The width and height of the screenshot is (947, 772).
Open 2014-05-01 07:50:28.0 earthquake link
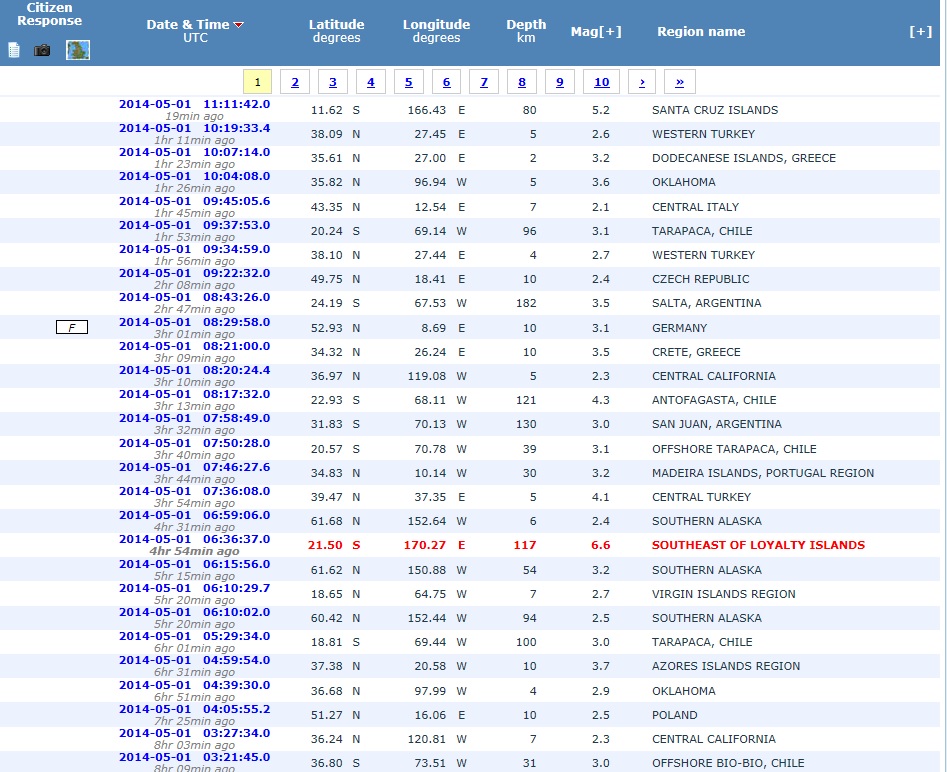[x=194, y=443]
